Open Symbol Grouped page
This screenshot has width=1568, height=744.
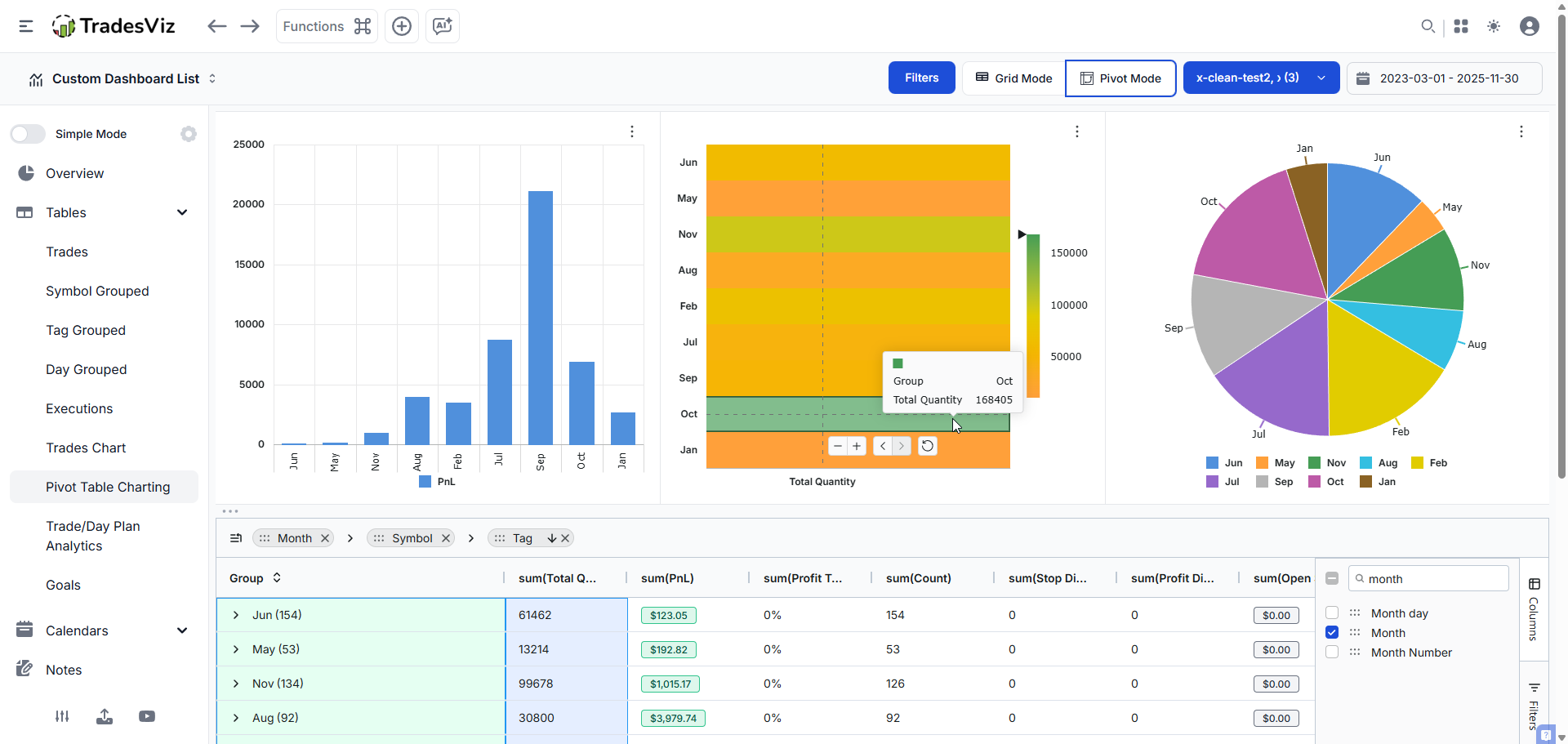tap(97, 291)
